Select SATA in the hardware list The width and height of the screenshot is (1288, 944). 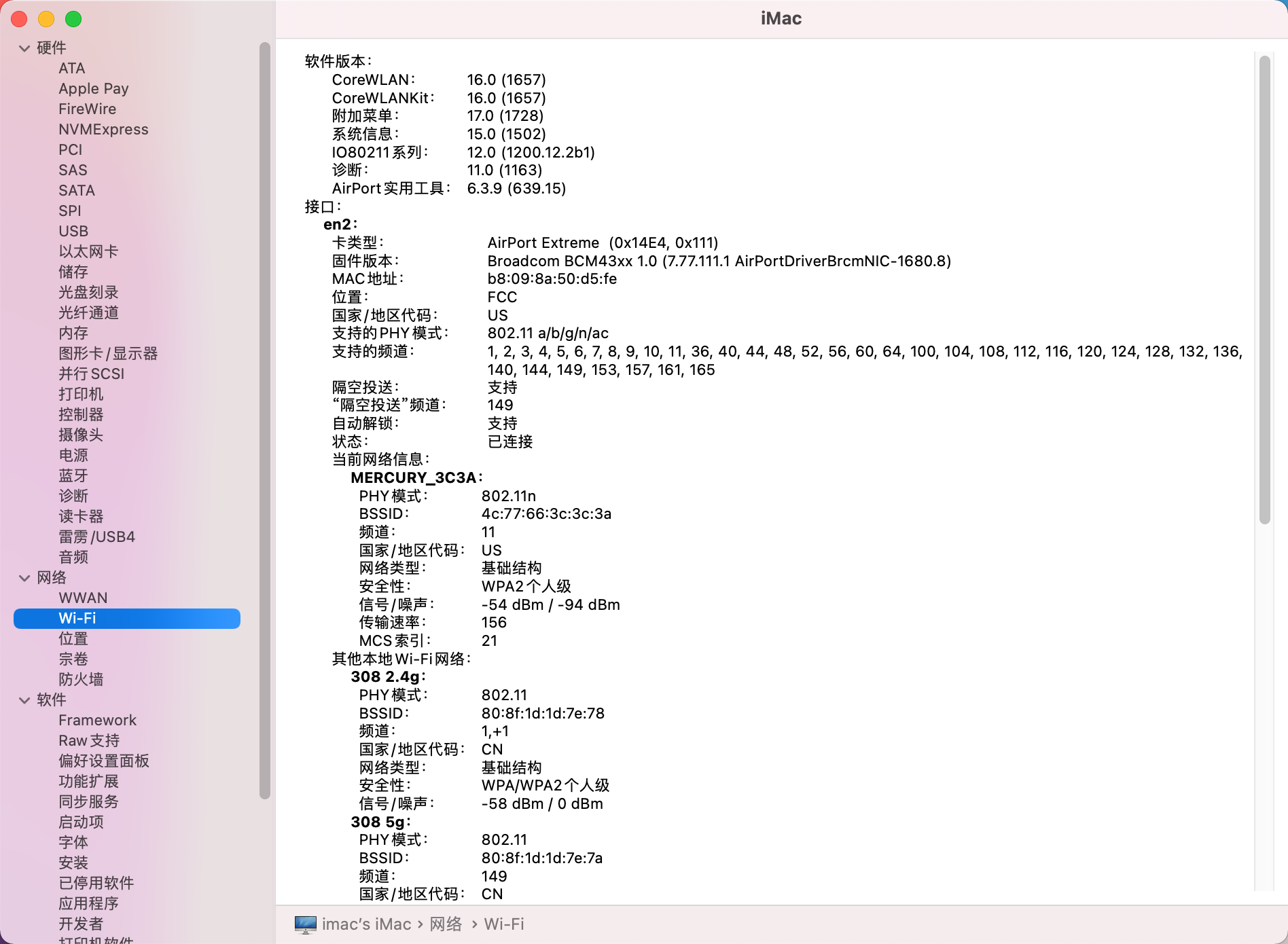click(x=77, y=191)
